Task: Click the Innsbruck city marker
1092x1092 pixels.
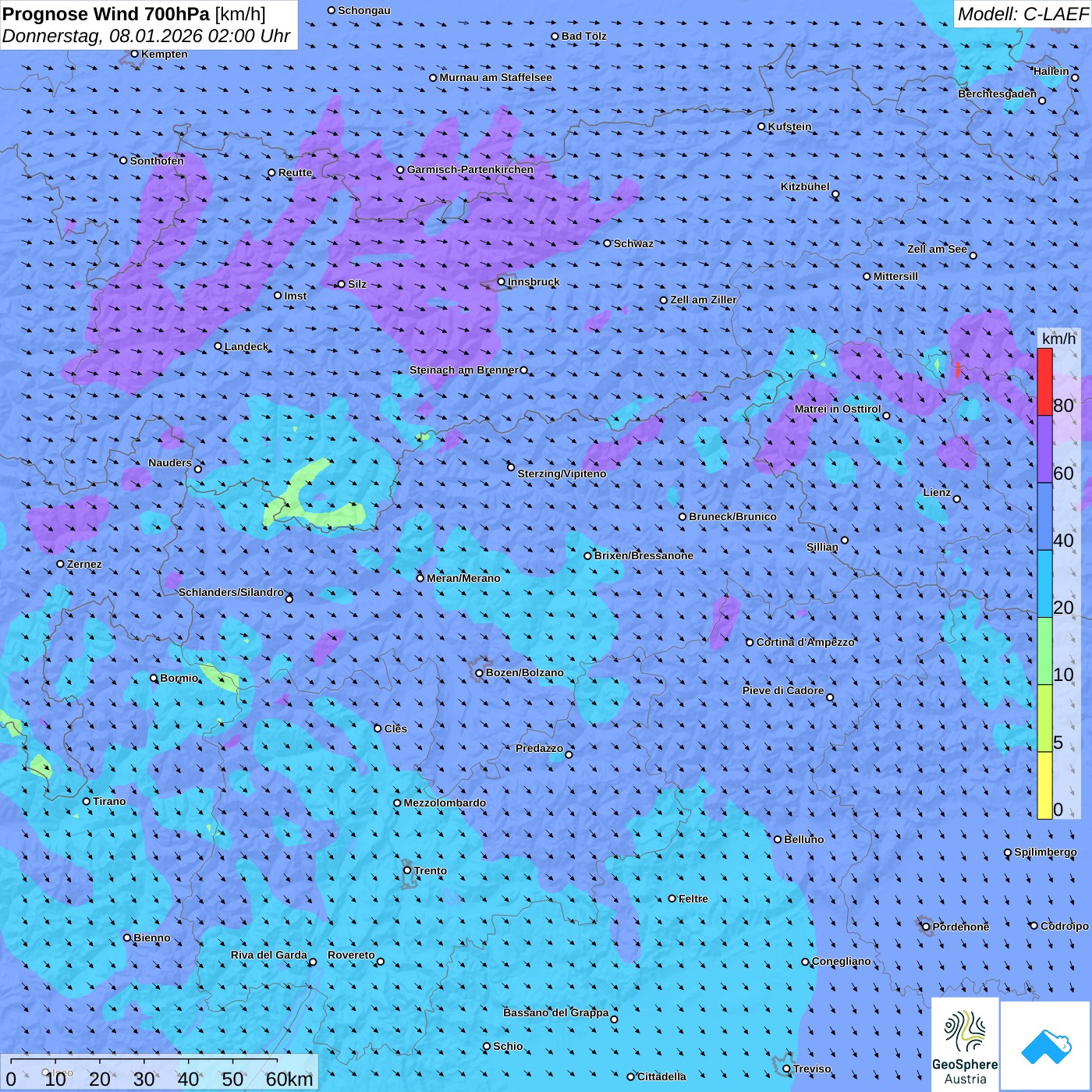Action: point(501,282)
